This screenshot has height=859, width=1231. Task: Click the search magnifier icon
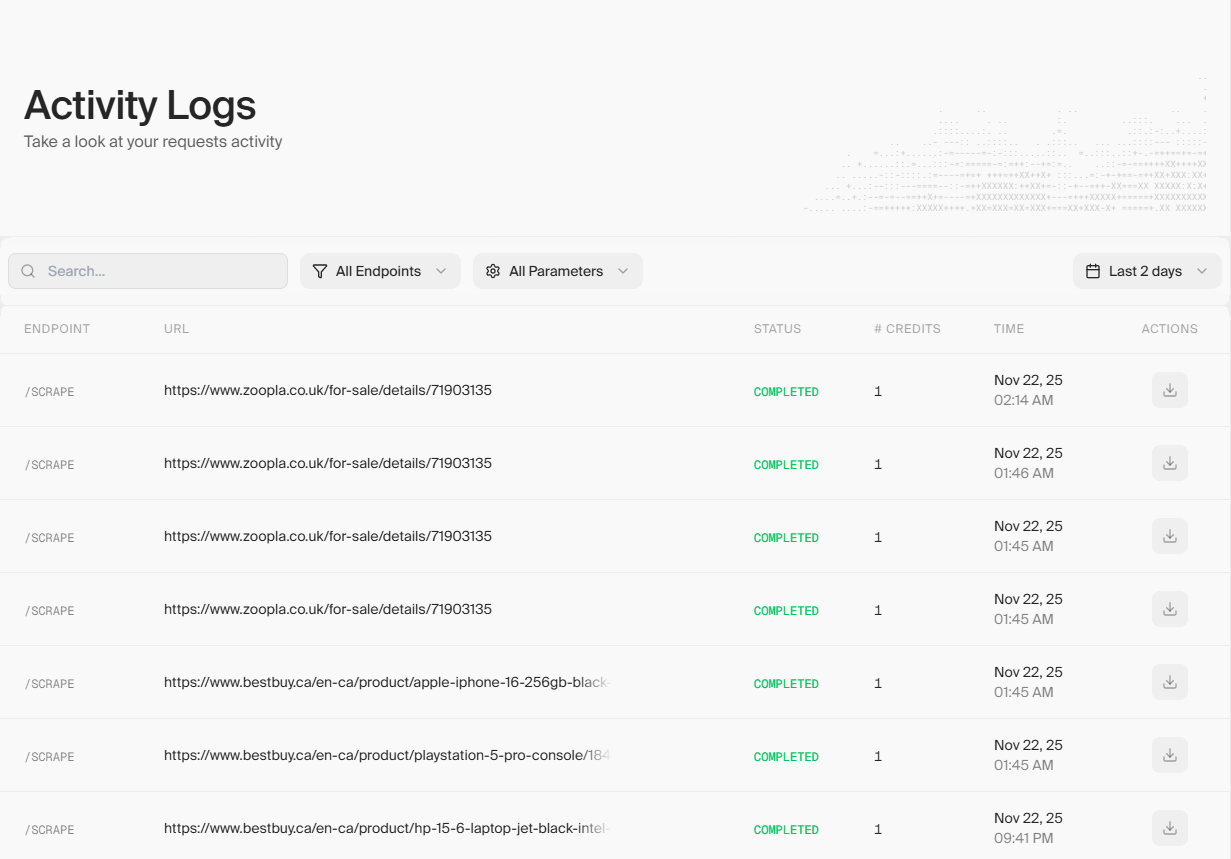click(28, 270)
